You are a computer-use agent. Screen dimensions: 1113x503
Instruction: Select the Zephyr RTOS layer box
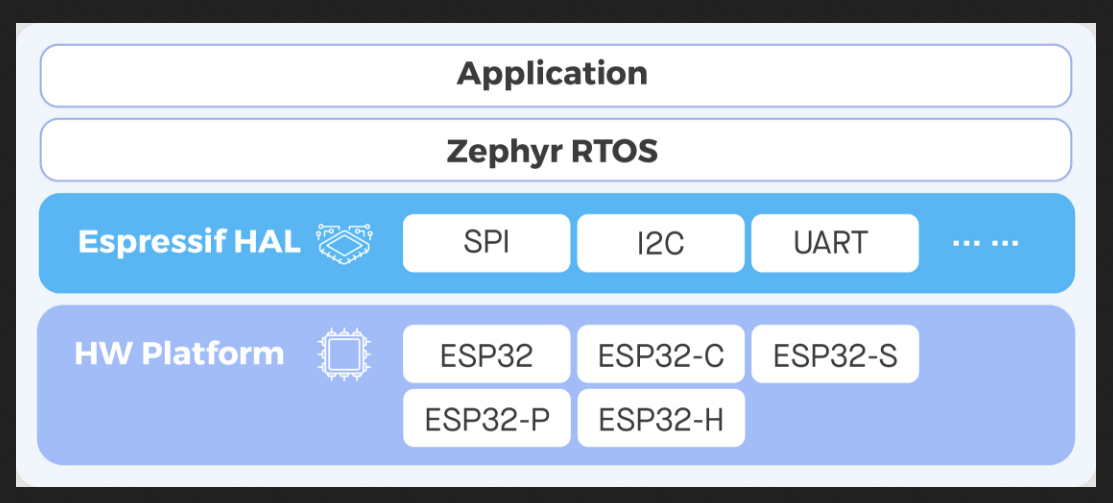tap(555, 150)
